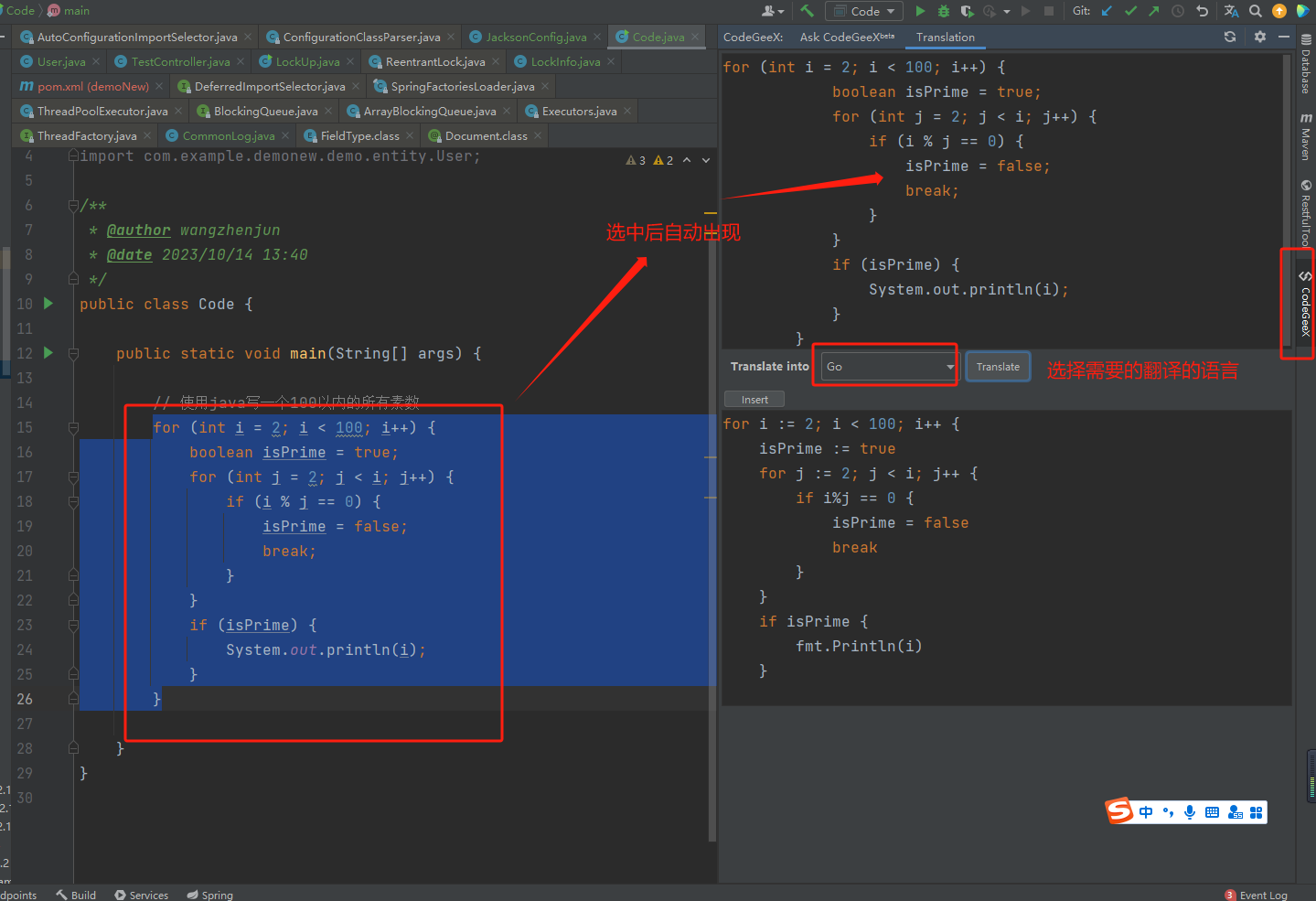Click the main breadcrumb in navigation bar
Image resolution: width=1316 pixels, height=901 pixels.
pyautogui.click(x=69, y=11)
